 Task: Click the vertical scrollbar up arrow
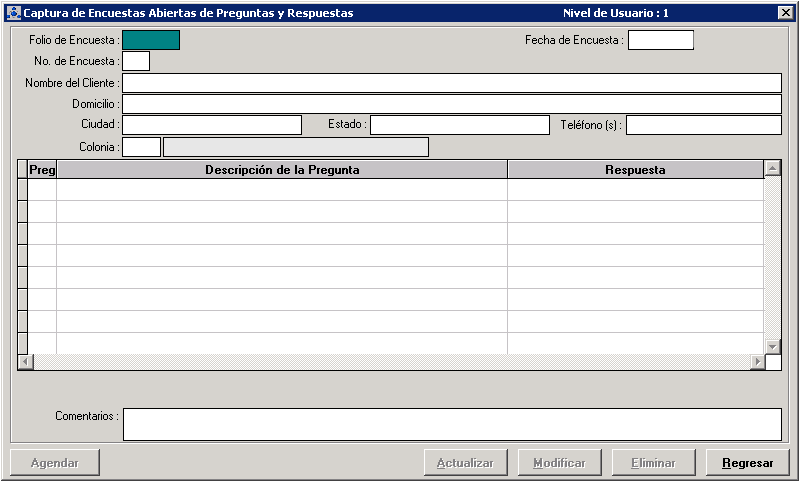click(x=772, y=169)
